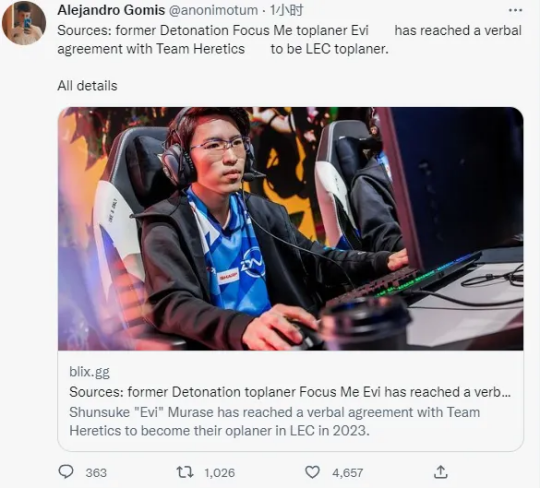Open Alejandro Gomis profile avatar
Screen dimensions: 540x488
click(24, 23)
